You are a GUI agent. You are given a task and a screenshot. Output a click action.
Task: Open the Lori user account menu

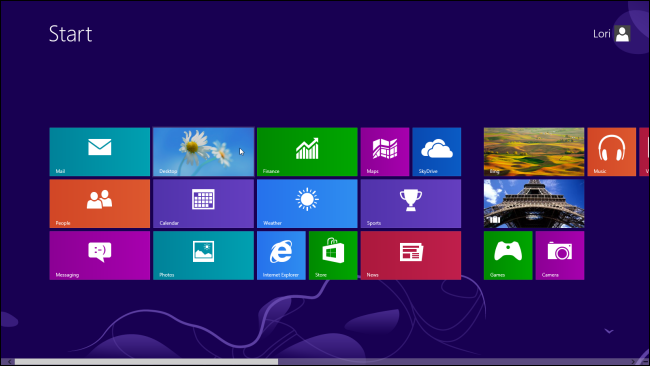click(611, 34)
